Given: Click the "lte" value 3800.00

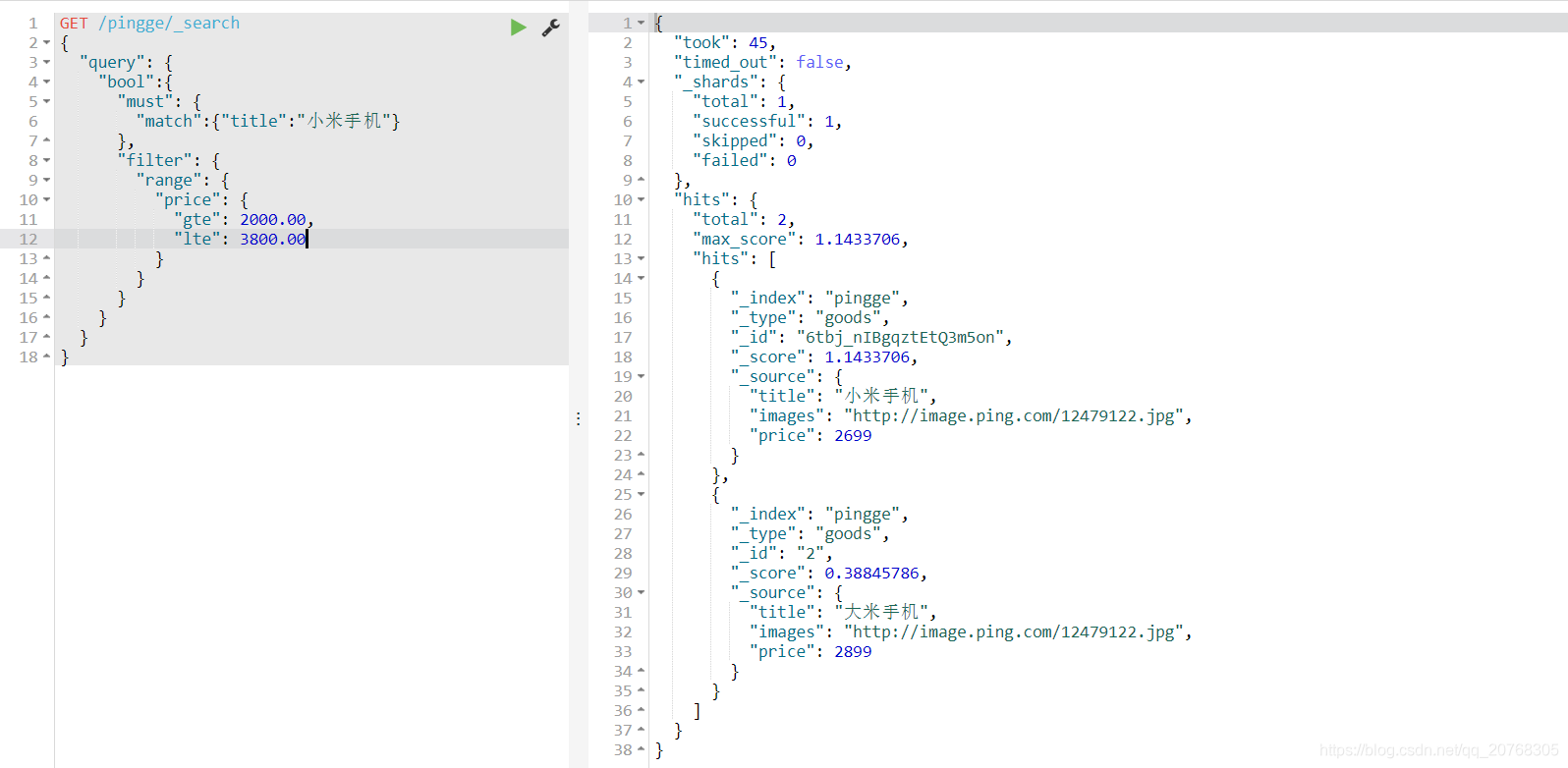Looking at the screenshot, I should click(273, 240).
